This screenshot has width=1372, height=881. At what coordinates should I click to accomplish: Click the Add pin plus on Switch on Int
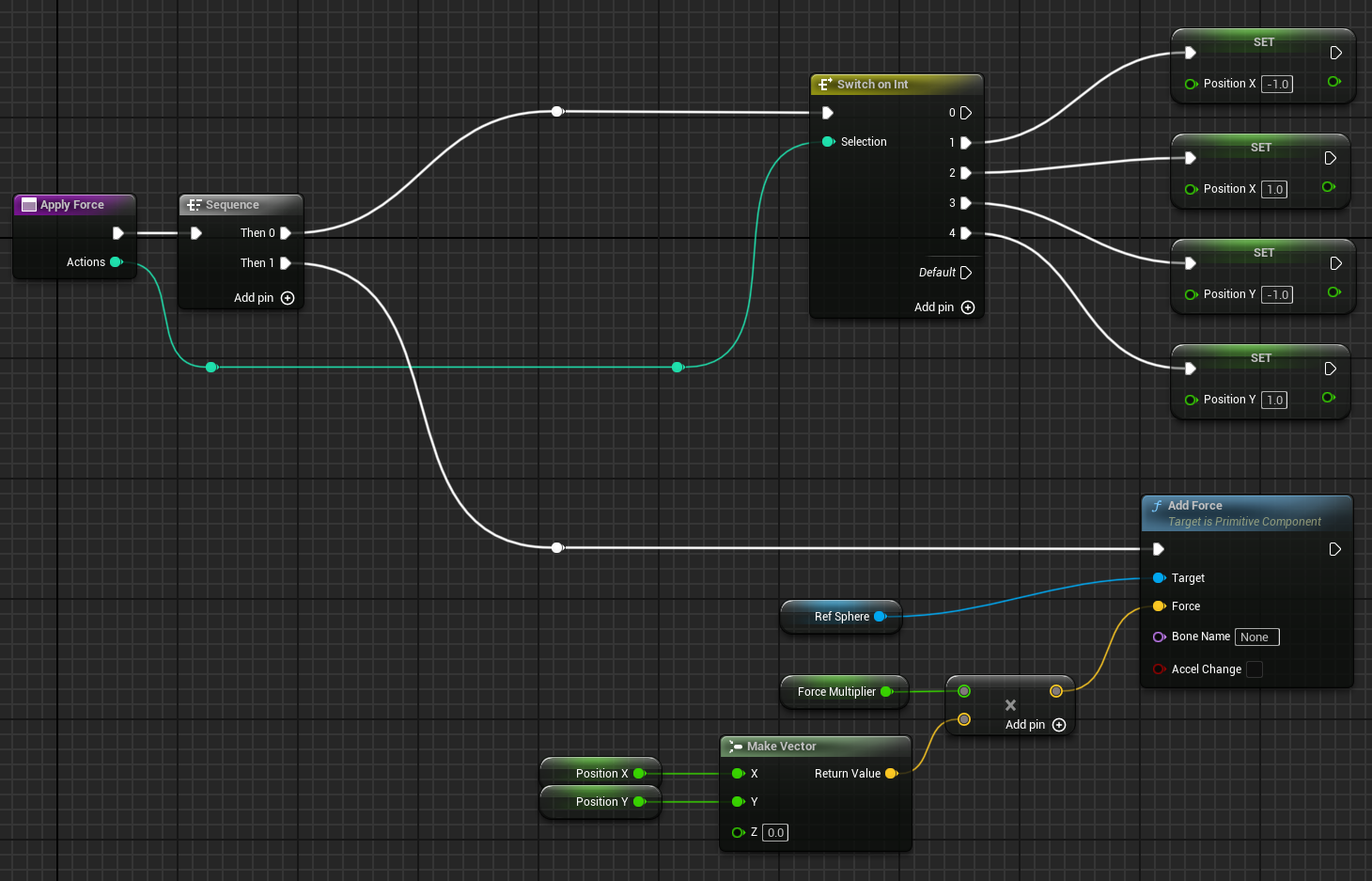pyautogui.click(x=968, y=307)
